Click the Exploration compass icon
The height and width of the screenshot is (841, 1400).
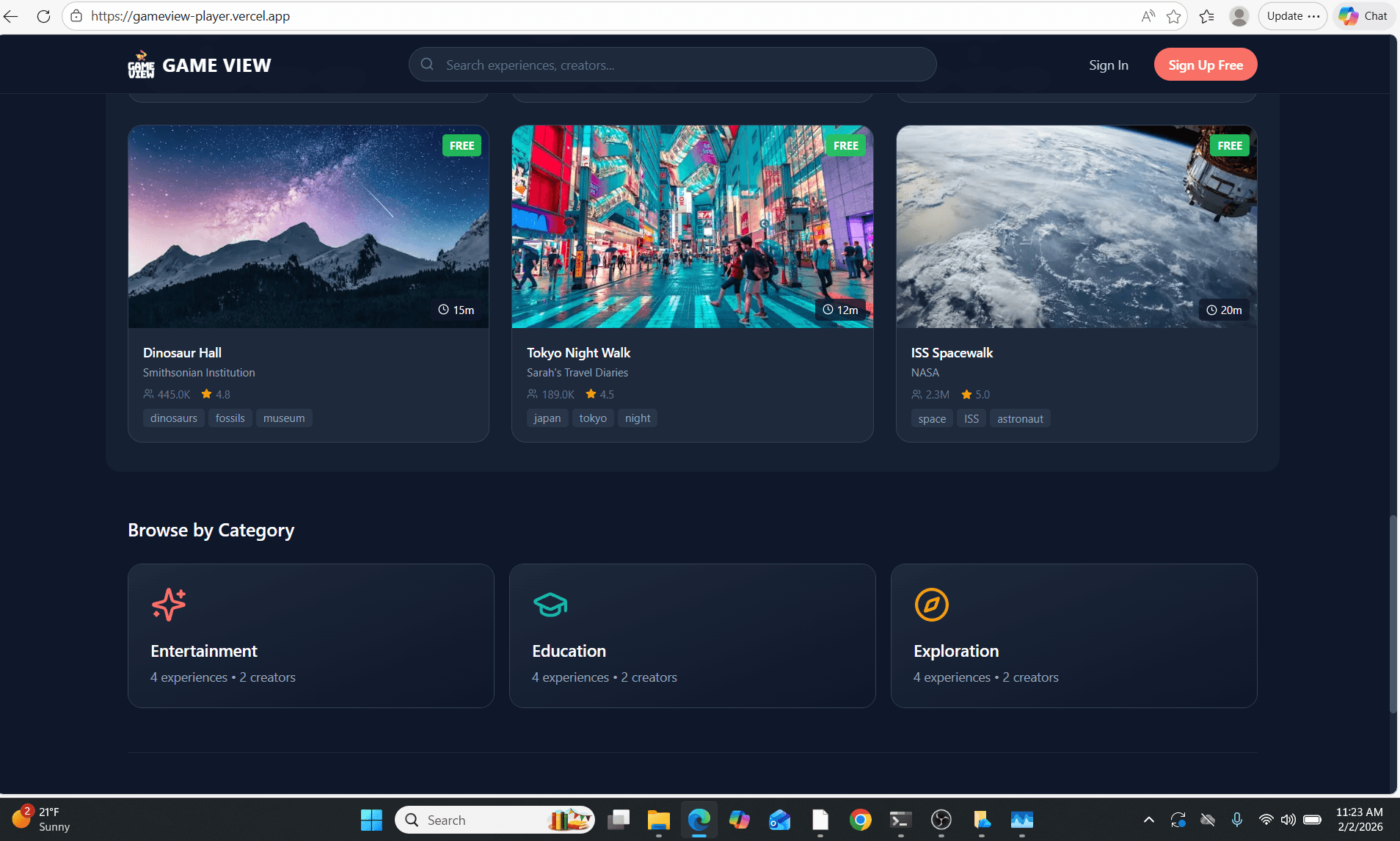point(931,605)
